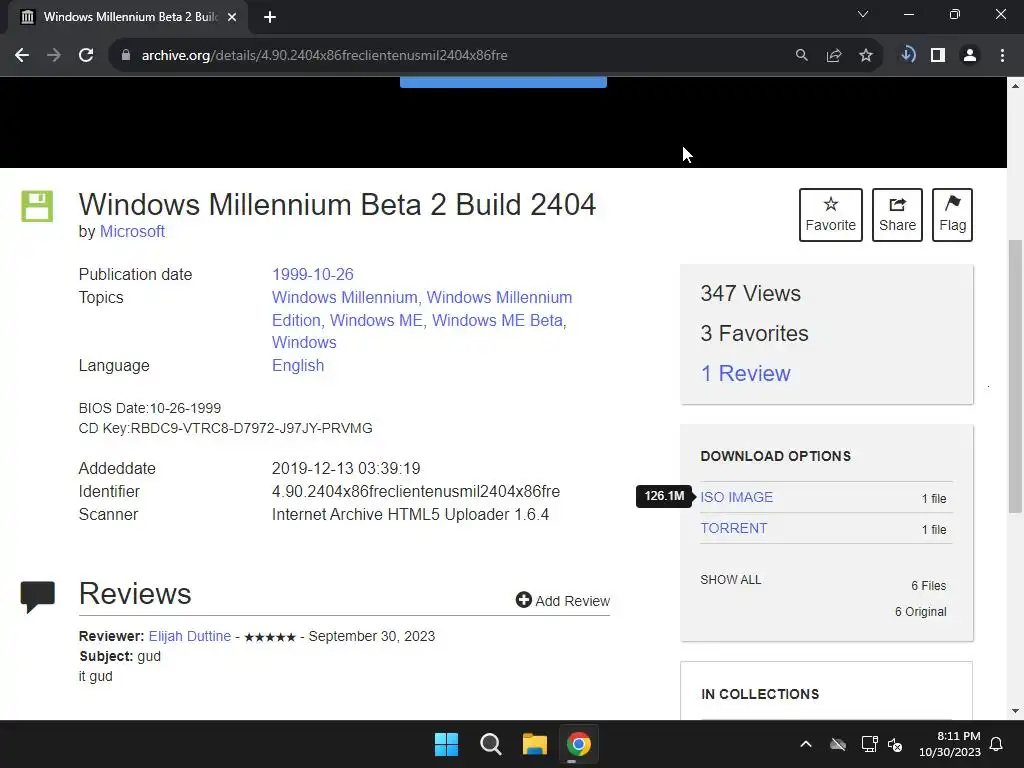
Task: Click the identifier value 4.90.2404x86freclientenusmil2404x86fre
Action: coord(416,492)
